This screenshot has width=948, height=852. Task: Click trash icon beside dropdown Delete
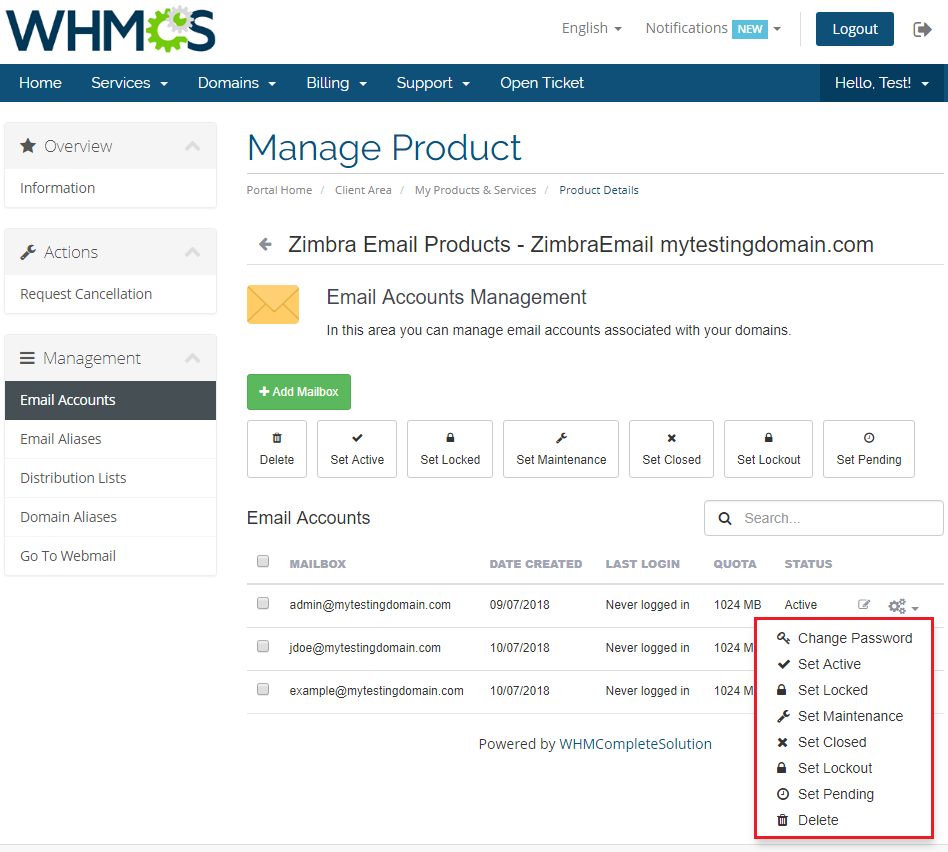pyautogui.click(x=782, y=820)
